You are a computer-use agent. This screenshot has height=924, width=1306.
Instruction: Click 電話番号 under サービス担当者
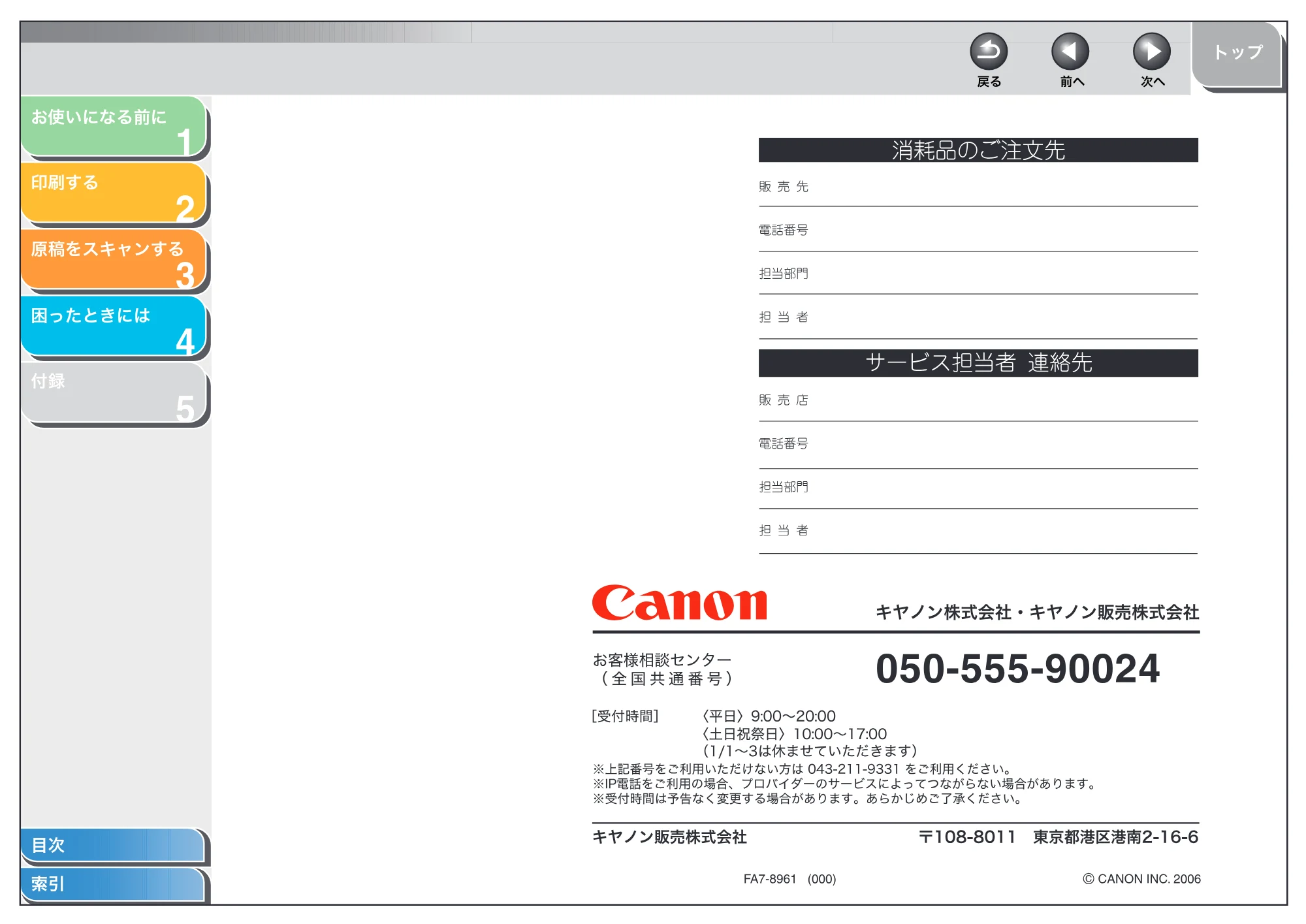pyautogui.click(x=784, y=443)
